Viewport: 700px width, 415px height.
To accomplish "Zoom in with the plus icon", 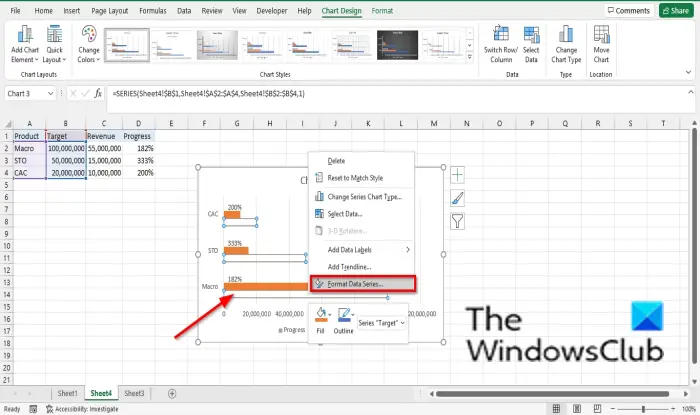I will [x=673, y=409].
